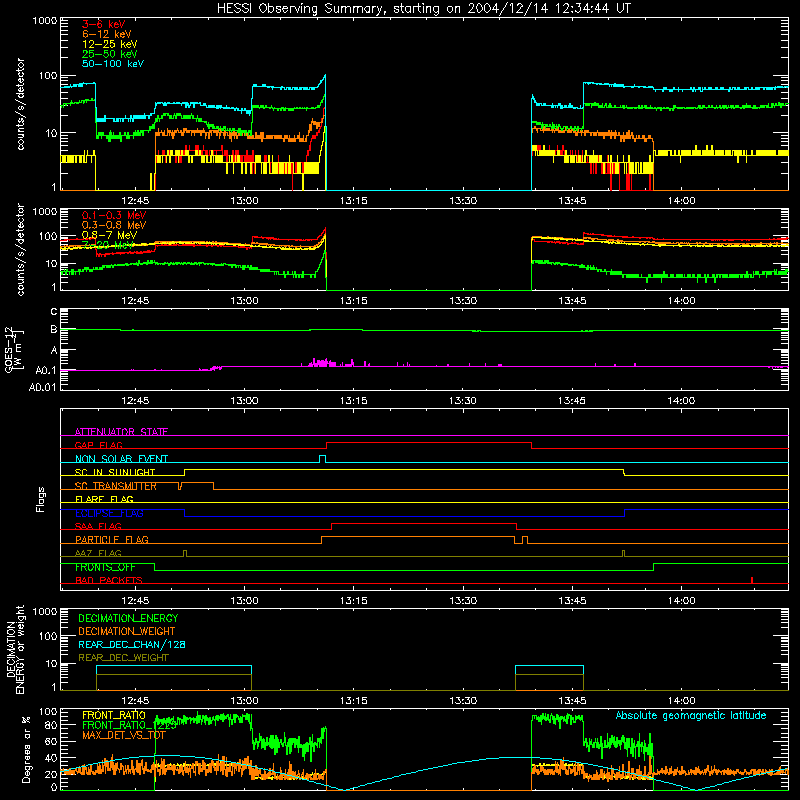800x800 pixels.
Task: Select the 50-100 keV legend label
Action: (x=113, y=64)
